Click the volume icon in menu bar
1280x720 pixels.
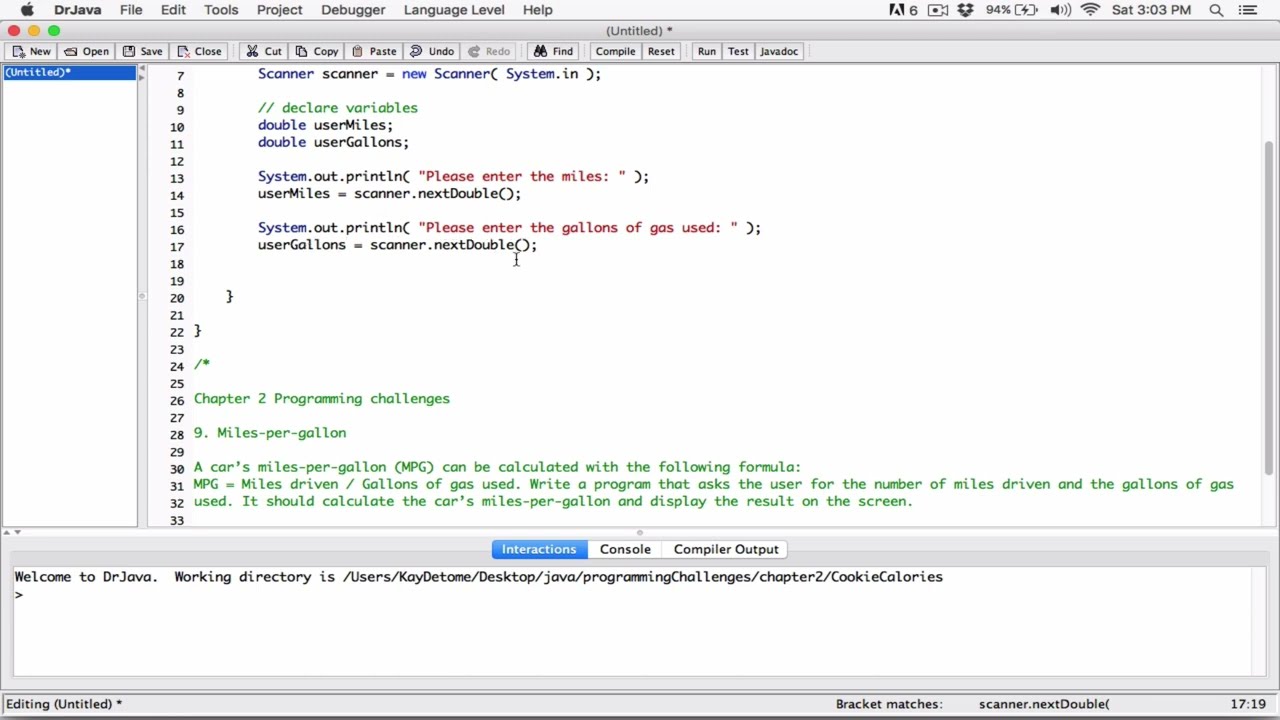pyautogui.click(x=1060, y=10)
